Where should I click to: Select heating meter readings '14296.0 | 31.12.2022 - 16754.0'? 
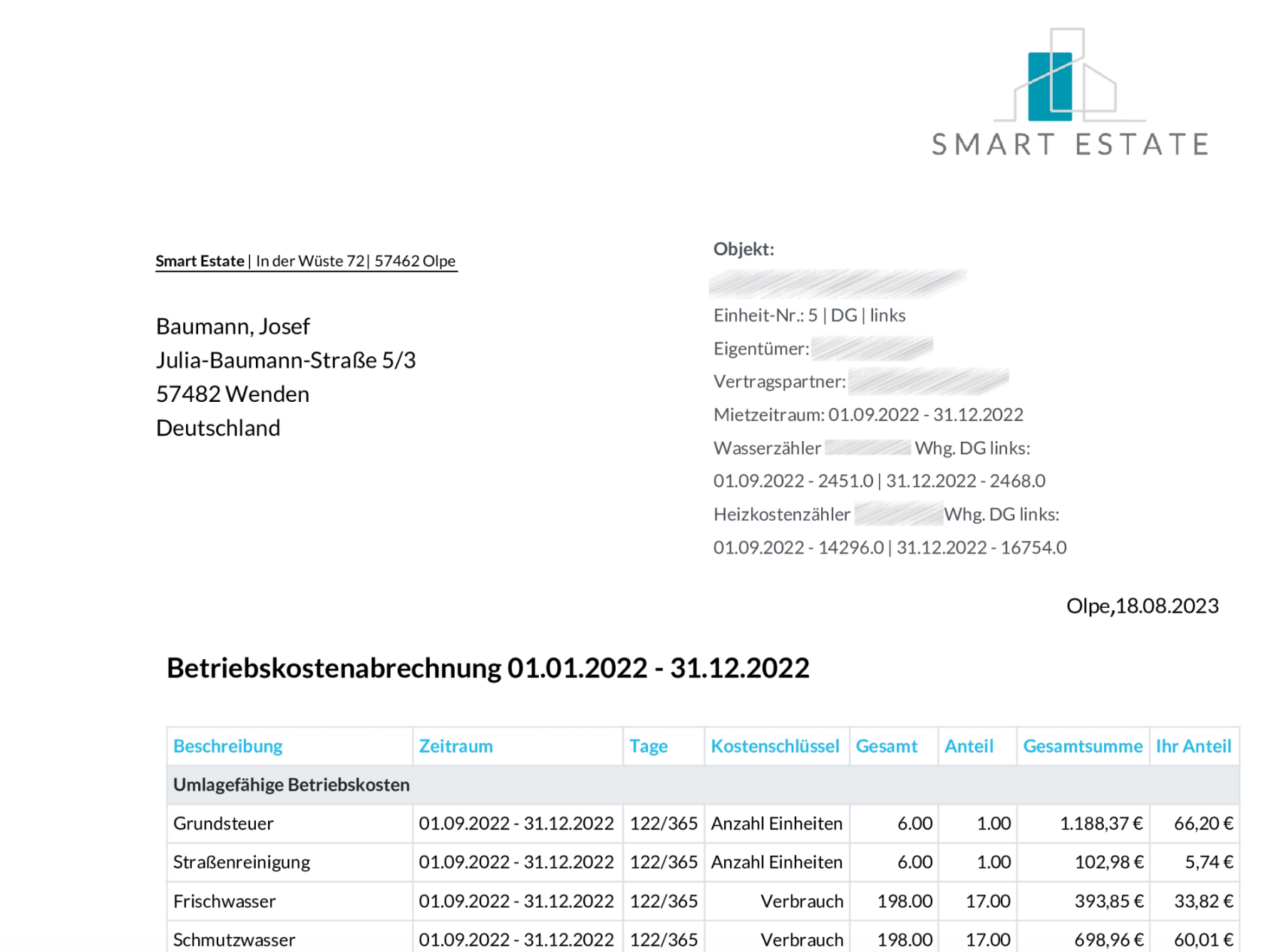coord(942,547)
